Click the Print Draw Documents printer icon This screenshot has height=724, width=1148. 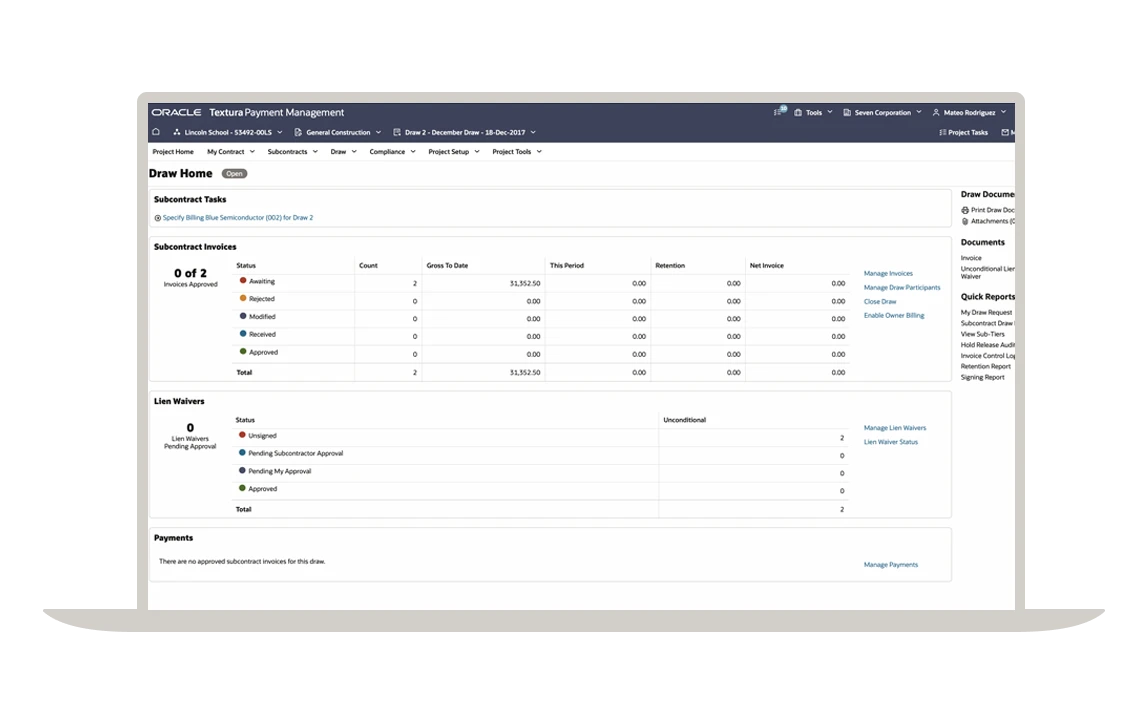pos(965,210)
